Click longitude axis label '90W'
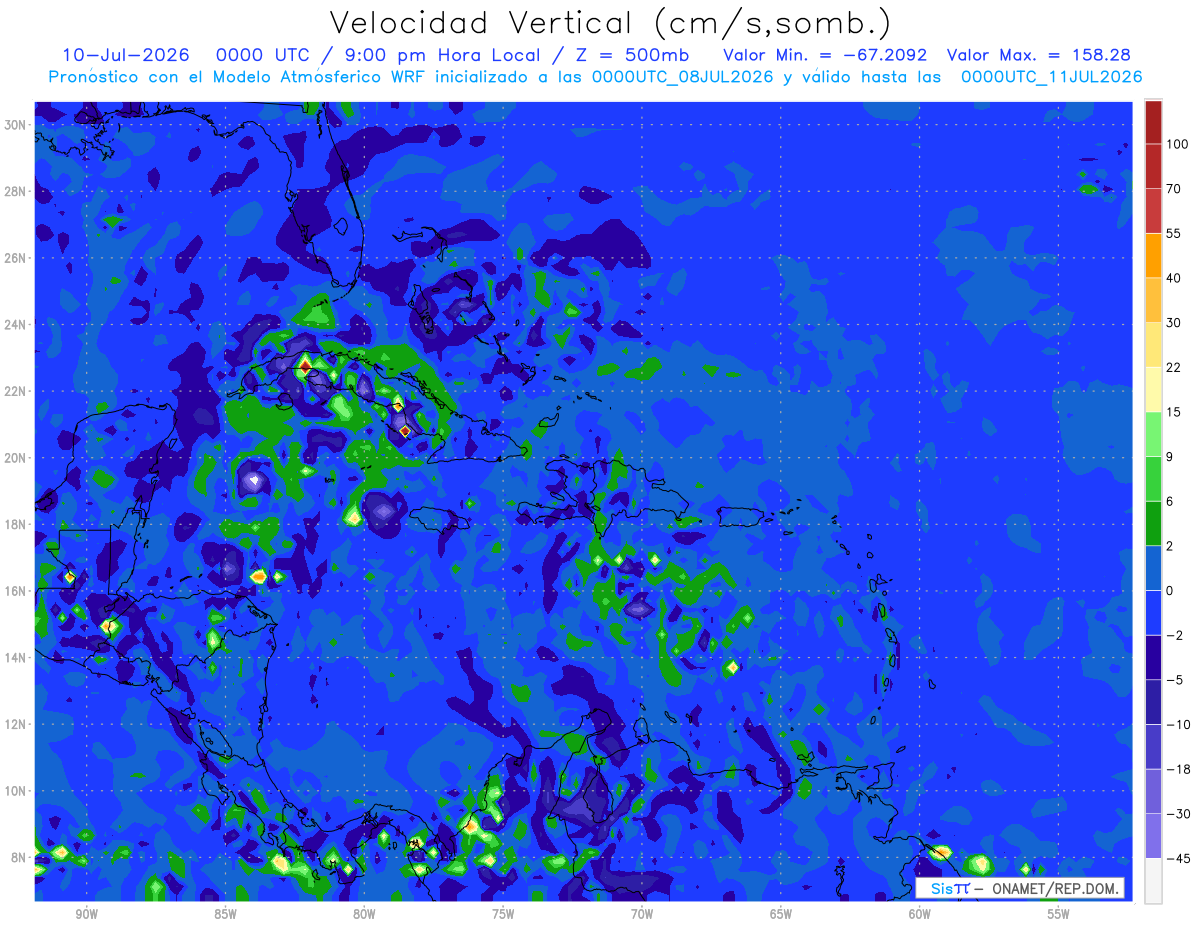Image resolution: width=1200 pixels, height=927 pixels. [x=86, y=914]
